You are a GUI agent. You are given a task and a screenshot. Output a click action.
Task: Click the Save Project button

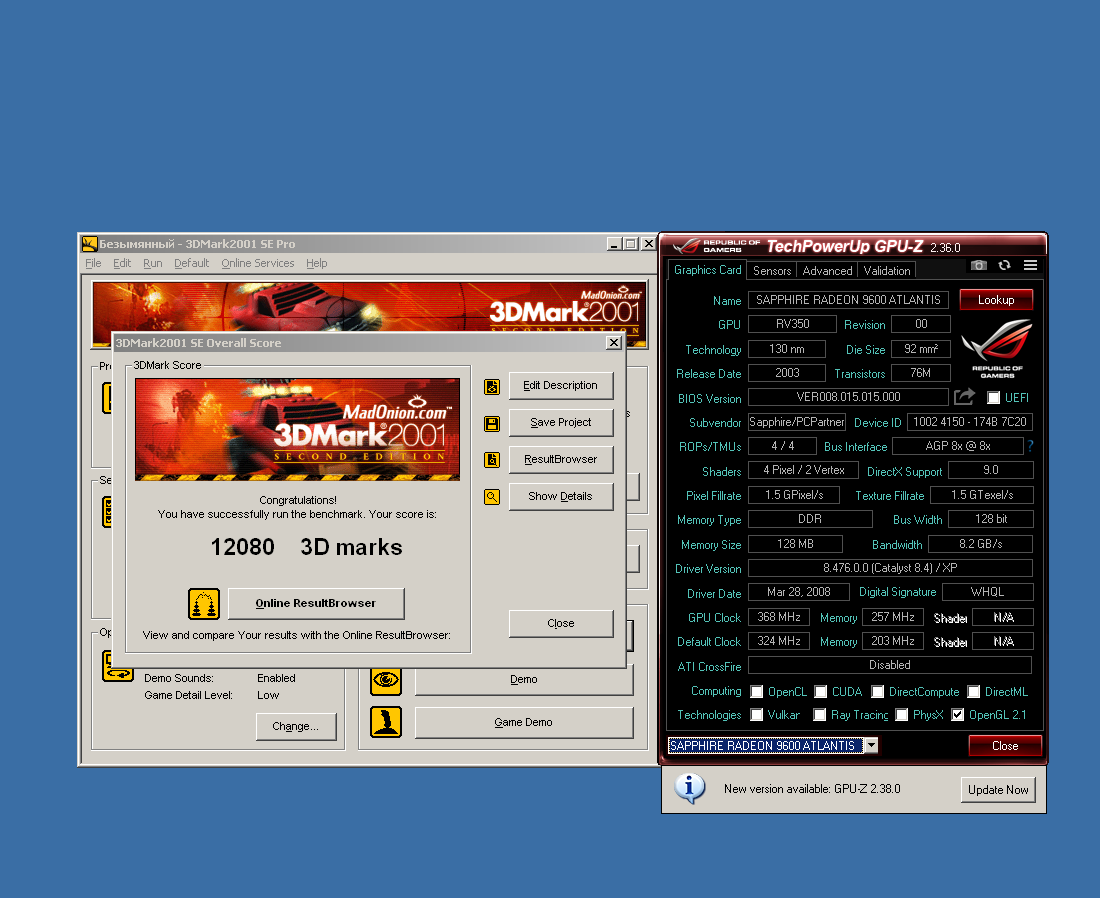coord(561,422)
